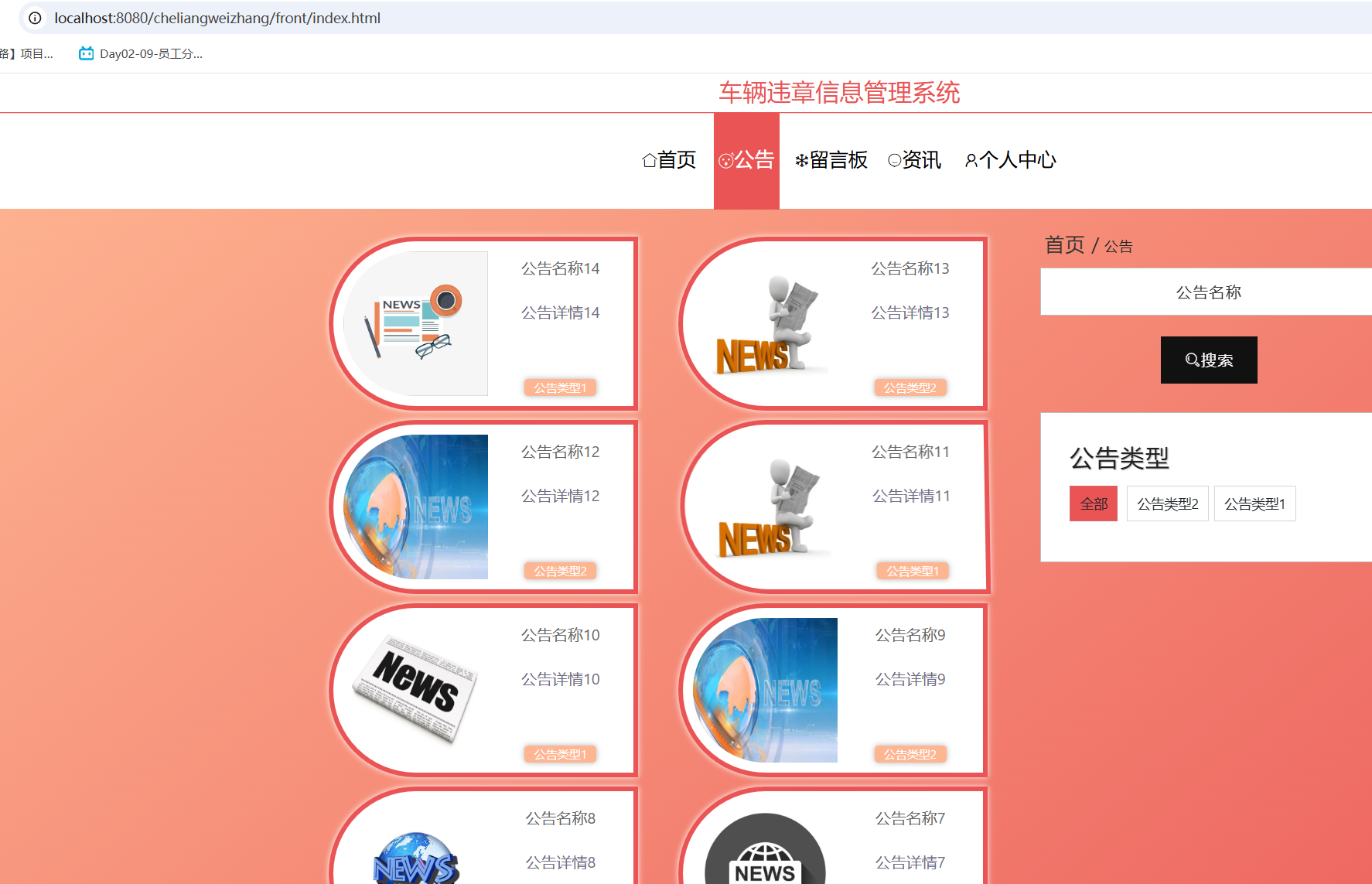Click 公告类型1 tag on 公告名称10 card

tap(560, 754)
